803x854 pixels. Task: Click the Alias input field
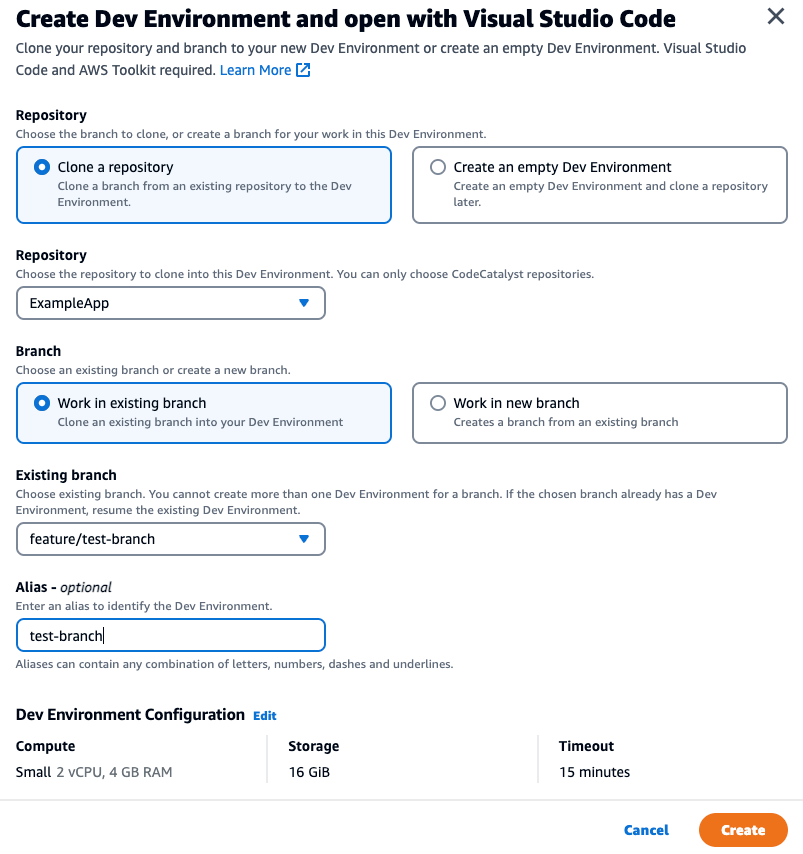click(x=170, y=635)
